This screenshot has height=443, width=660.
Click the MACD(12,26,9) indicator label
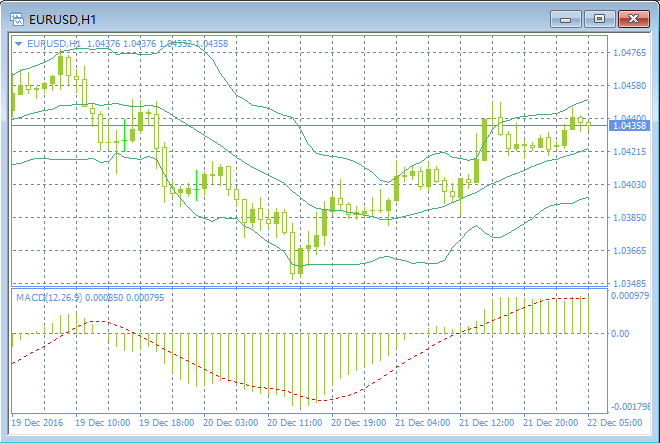[x=49, y=298]
